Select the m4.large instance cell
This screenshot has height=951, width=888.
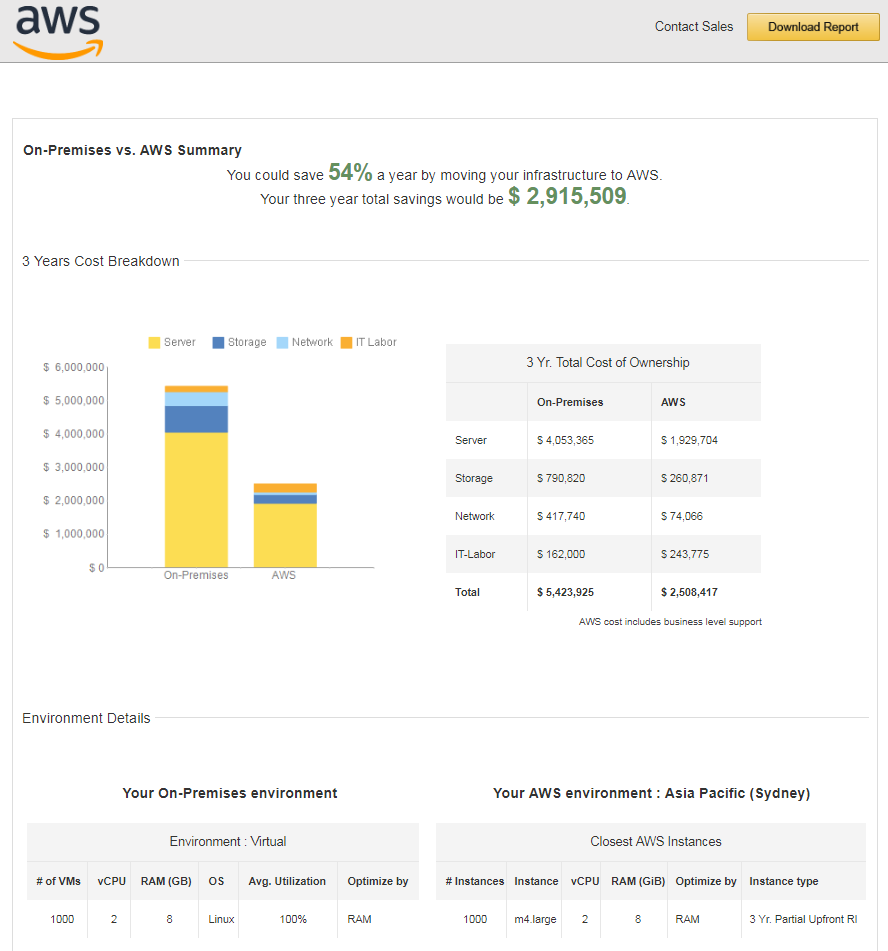coord(535,919)
